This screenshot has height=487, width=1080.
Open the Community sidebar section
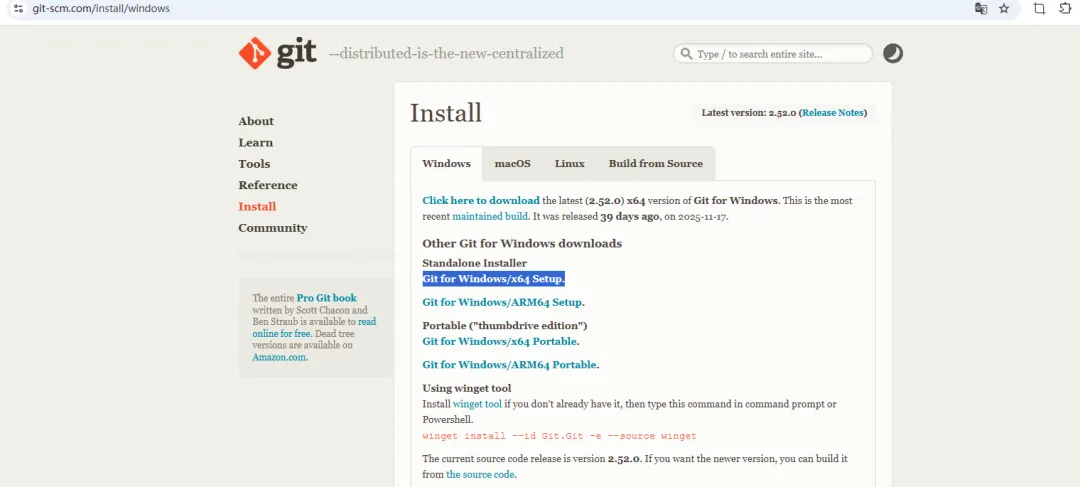click(273, 228)
